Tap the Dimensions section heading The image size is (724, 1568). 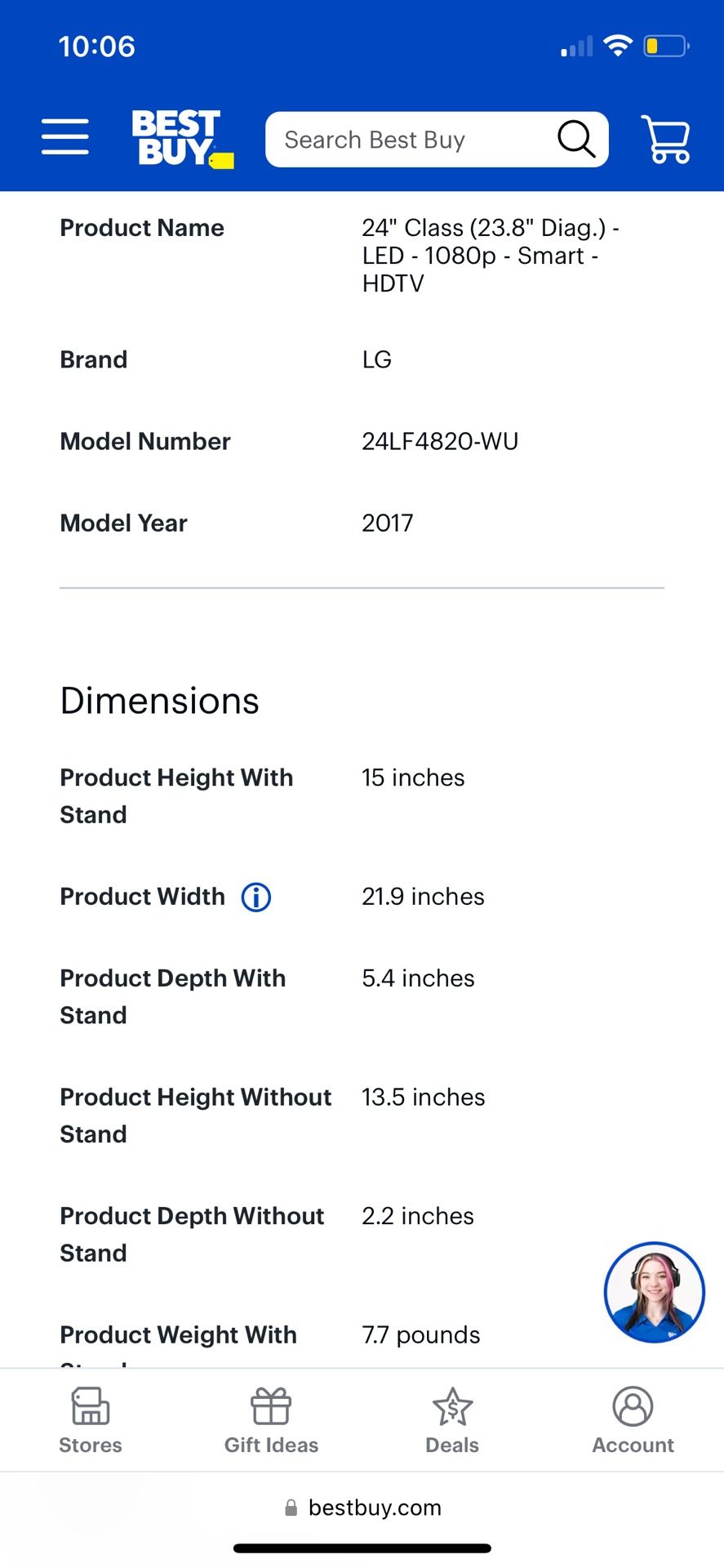click(160, 701)
